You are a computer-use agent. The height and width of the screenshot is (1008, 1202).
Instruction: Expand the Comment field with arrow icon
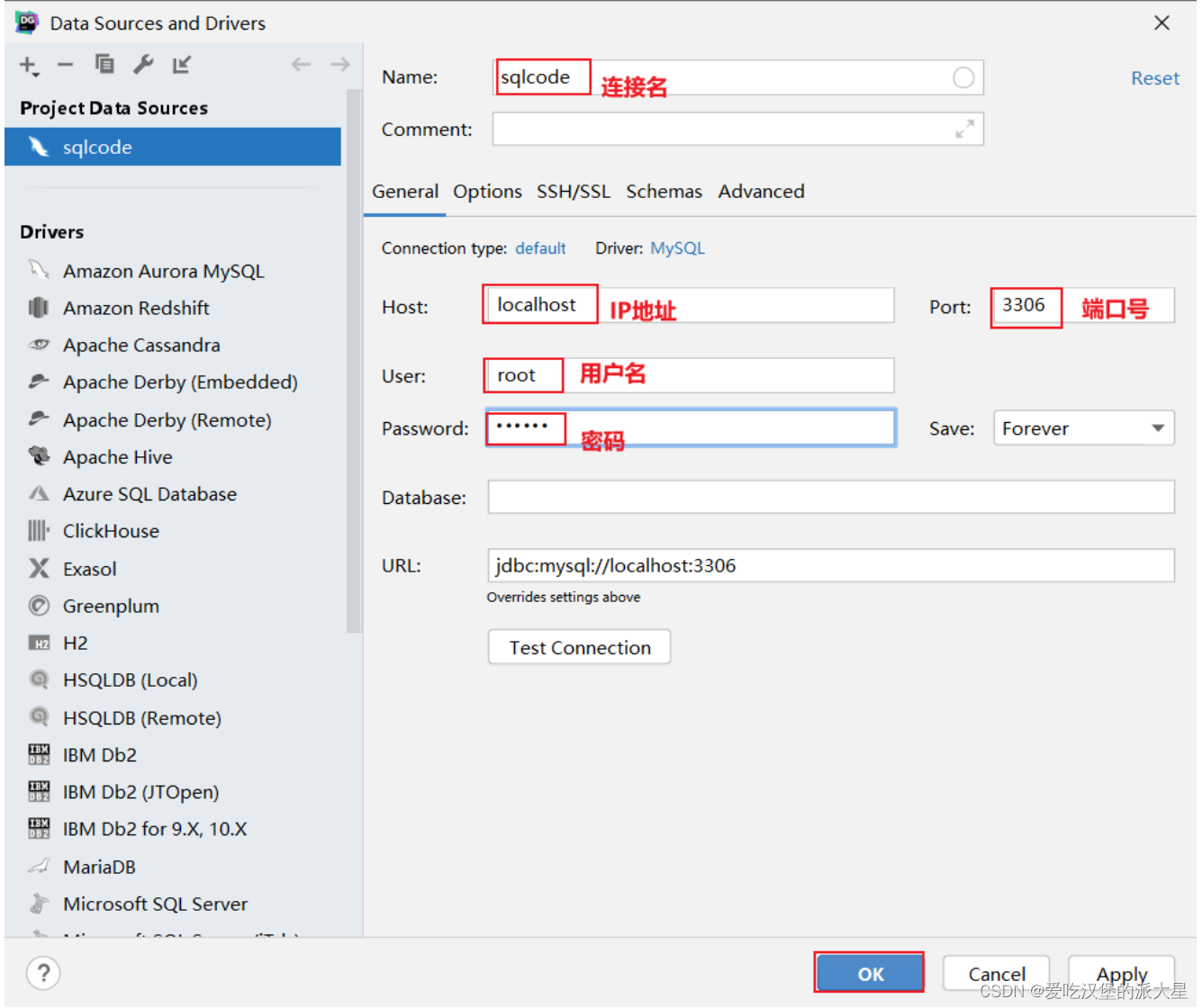(x=964, y=130)
